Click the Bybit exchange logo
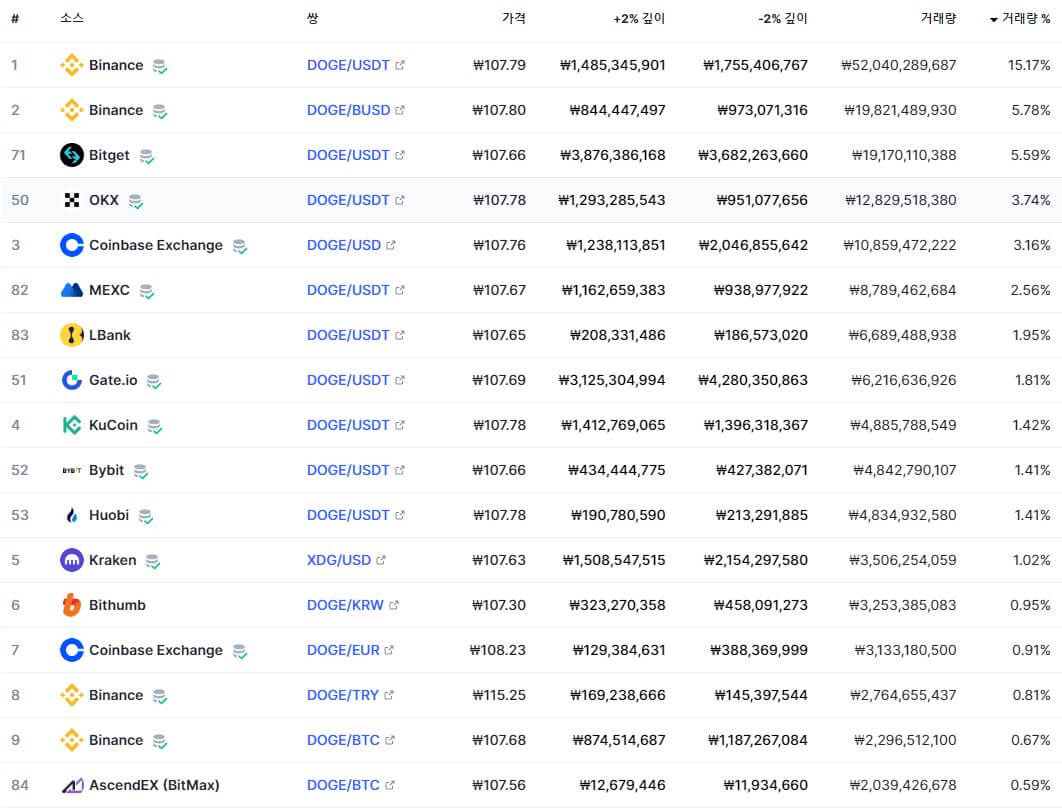Screen dimensions: 1062x811 tap(72, 470)
